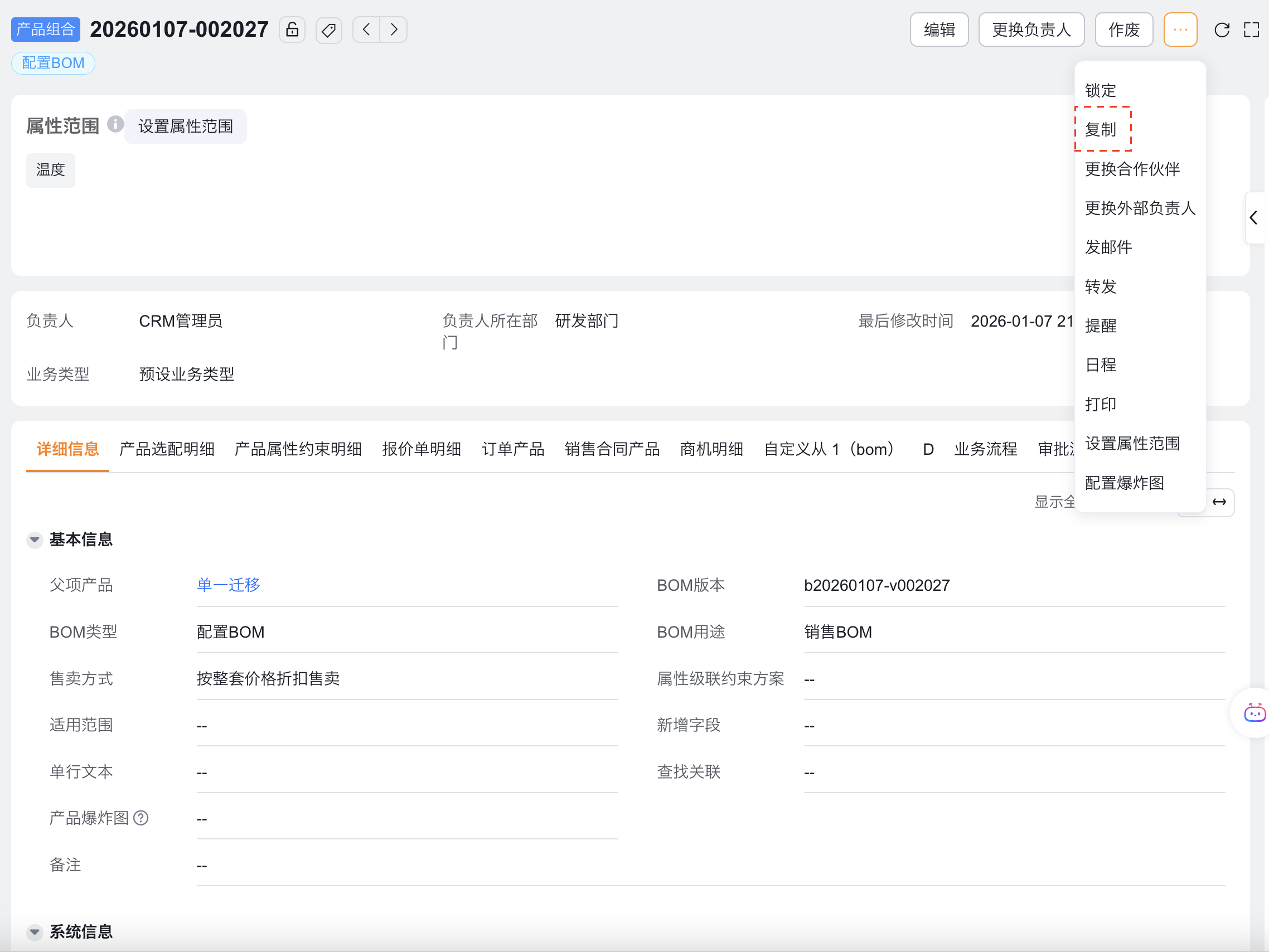Go to next record arrow
This screenshot has width=1269, height=952.
tap(394, 30)
